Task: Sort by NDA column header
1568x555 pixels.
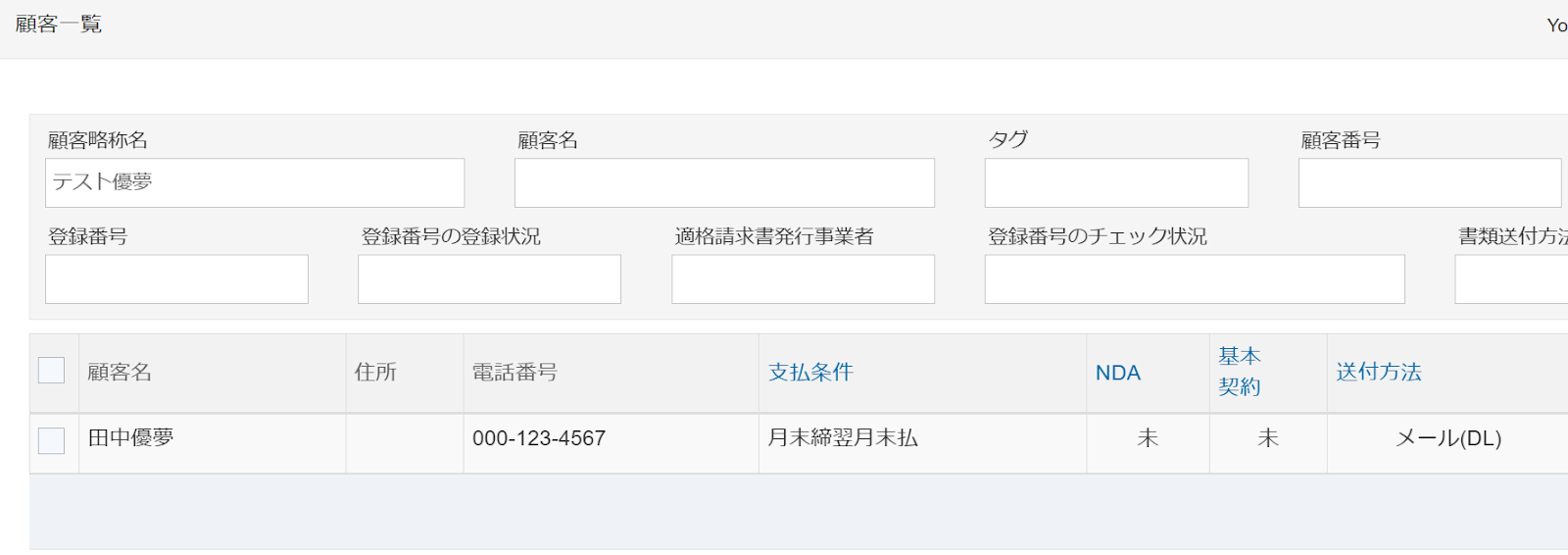Action: click(x=1117, y=373)
